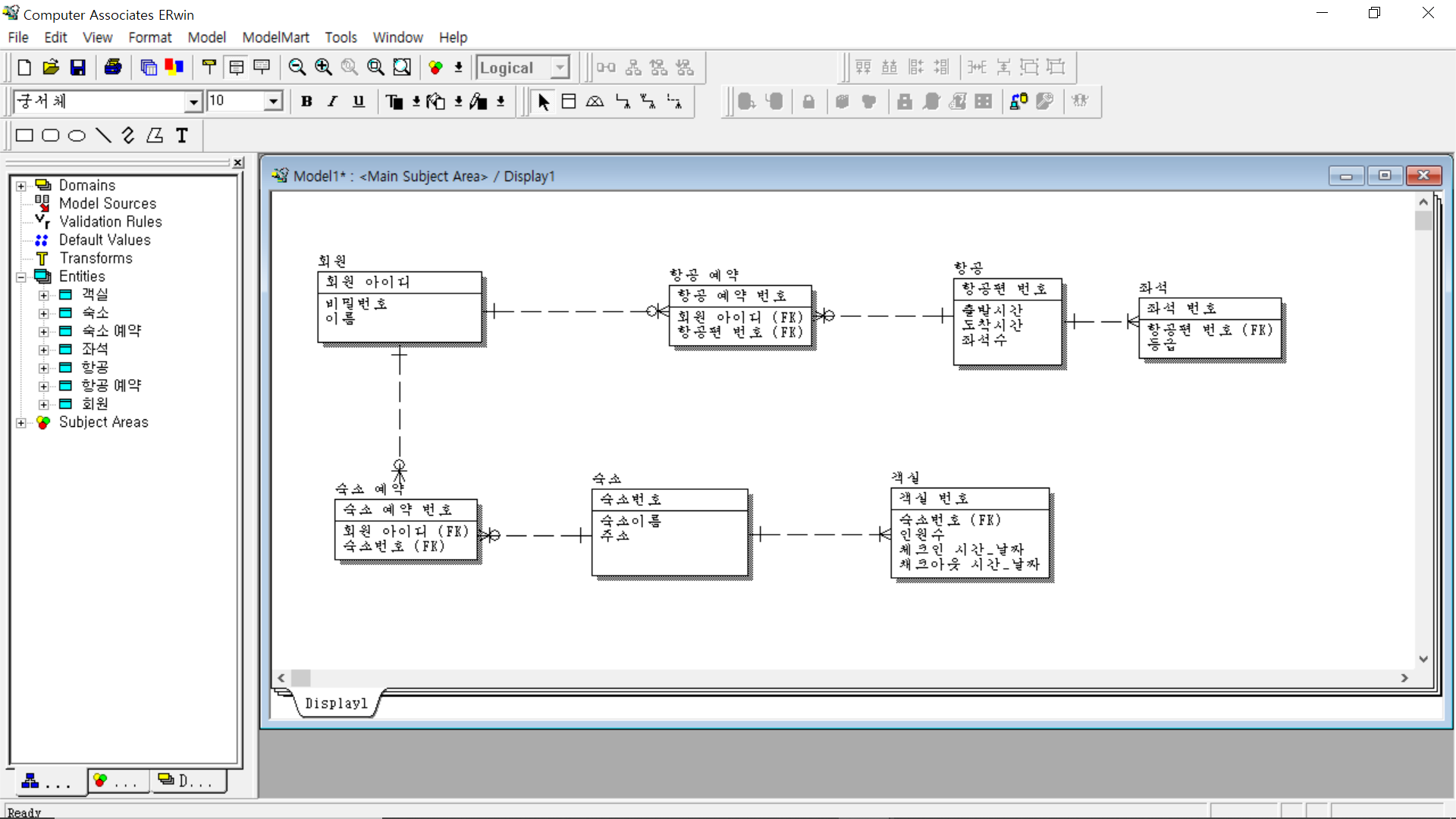Screen dimensions: 1456x819
Task: Open the Format menu
Action: tap(149, 37)
